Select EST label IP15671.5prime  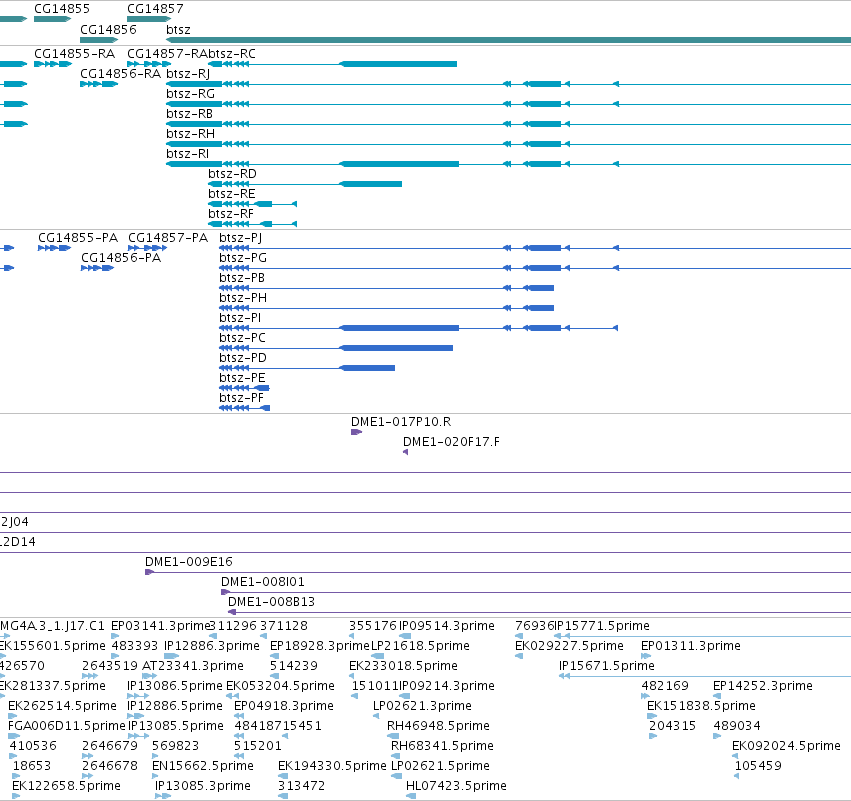(607, 666)
